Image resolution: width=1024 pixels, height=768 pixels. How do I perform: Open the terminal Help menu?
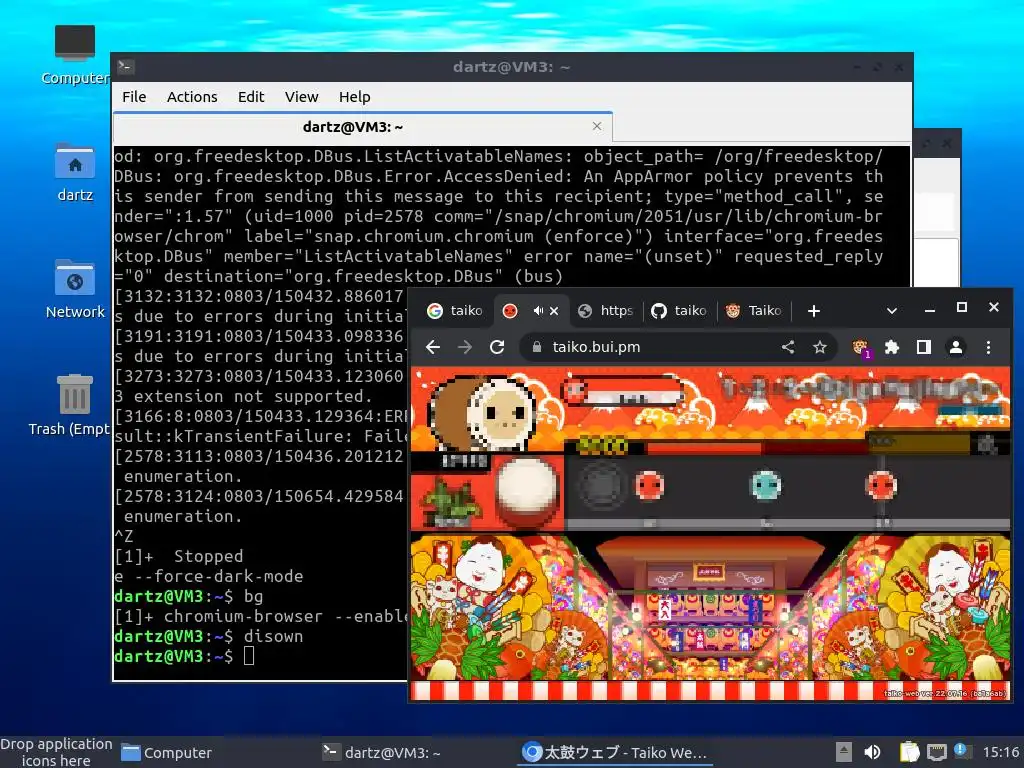pos(355,97)
